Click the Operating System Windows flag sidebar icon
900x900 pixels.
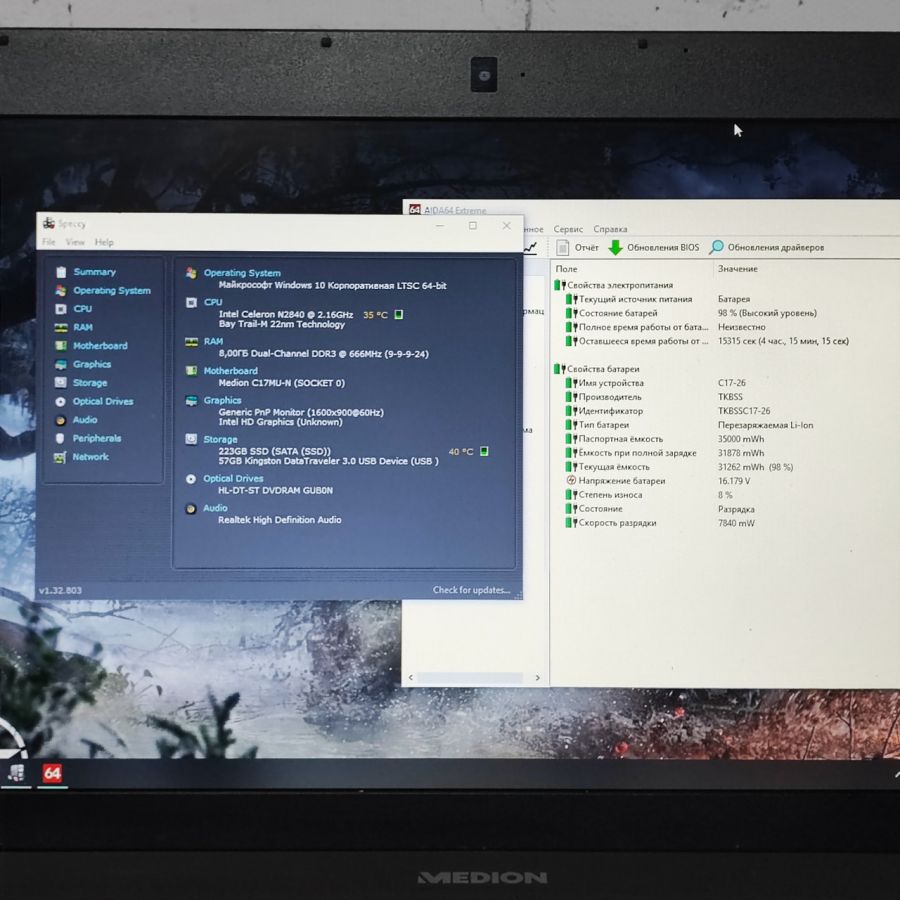click(x=60, y=290)
